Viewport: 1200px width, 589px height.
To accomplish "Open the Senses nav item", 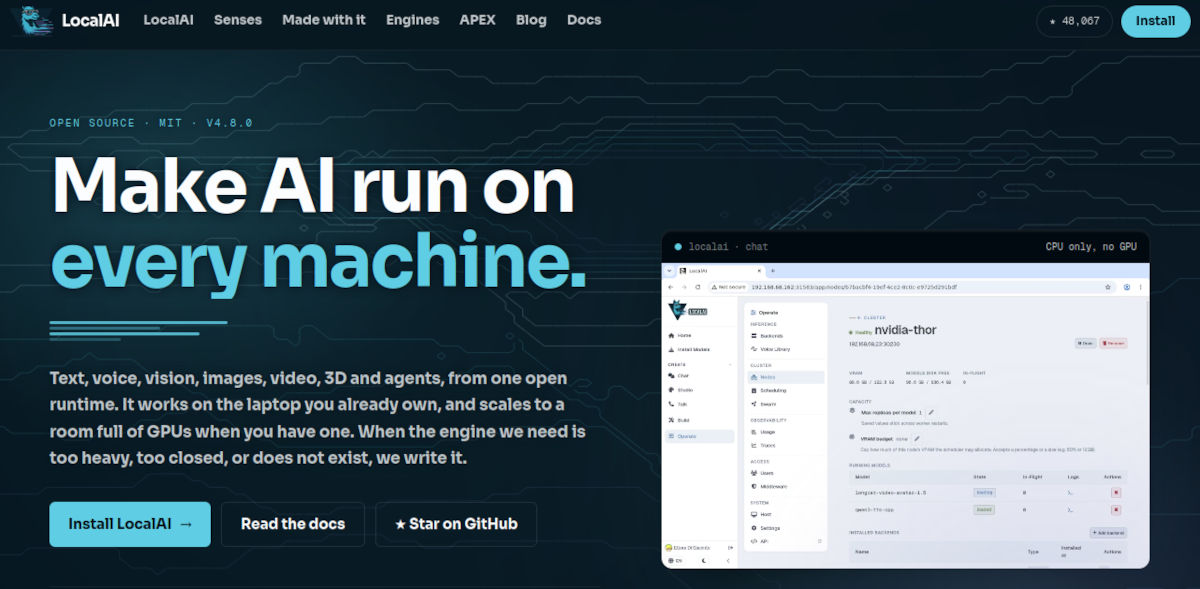I will (238, 20).
